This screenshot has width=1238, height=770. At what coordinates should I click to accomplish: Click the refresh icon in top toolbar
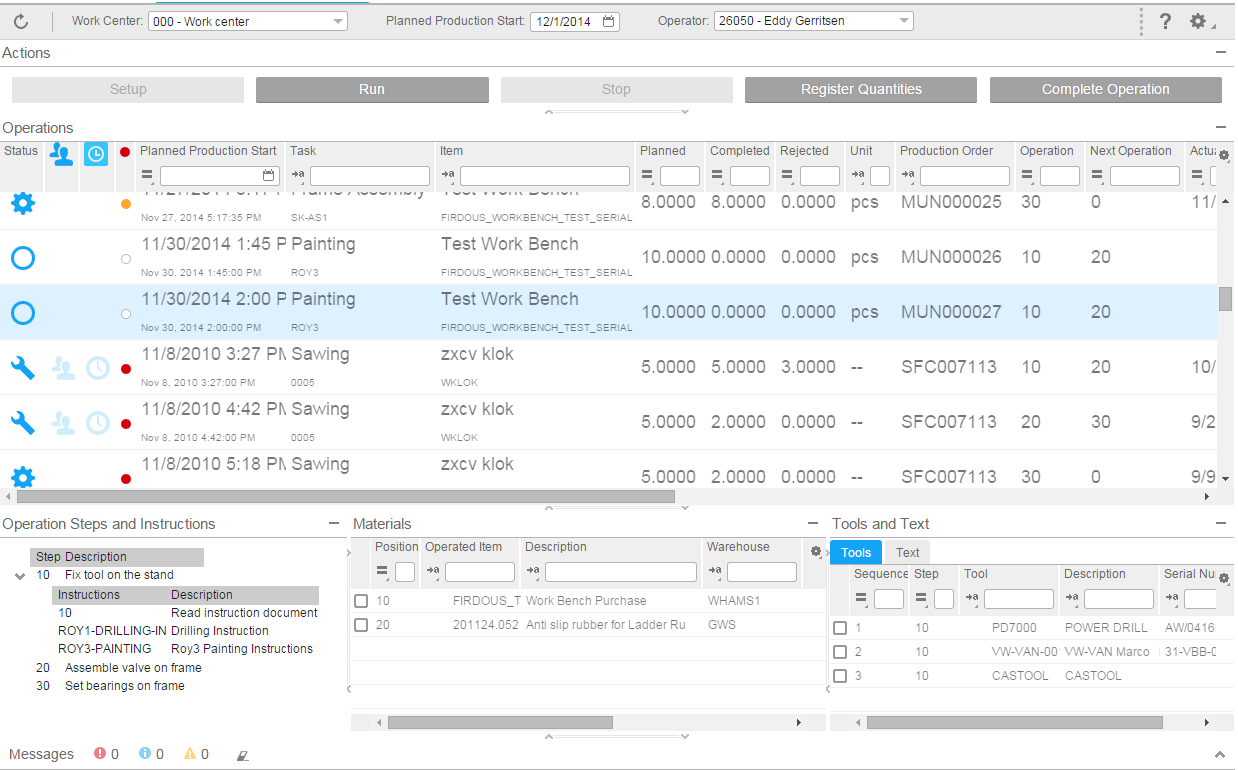coord(21,21)
